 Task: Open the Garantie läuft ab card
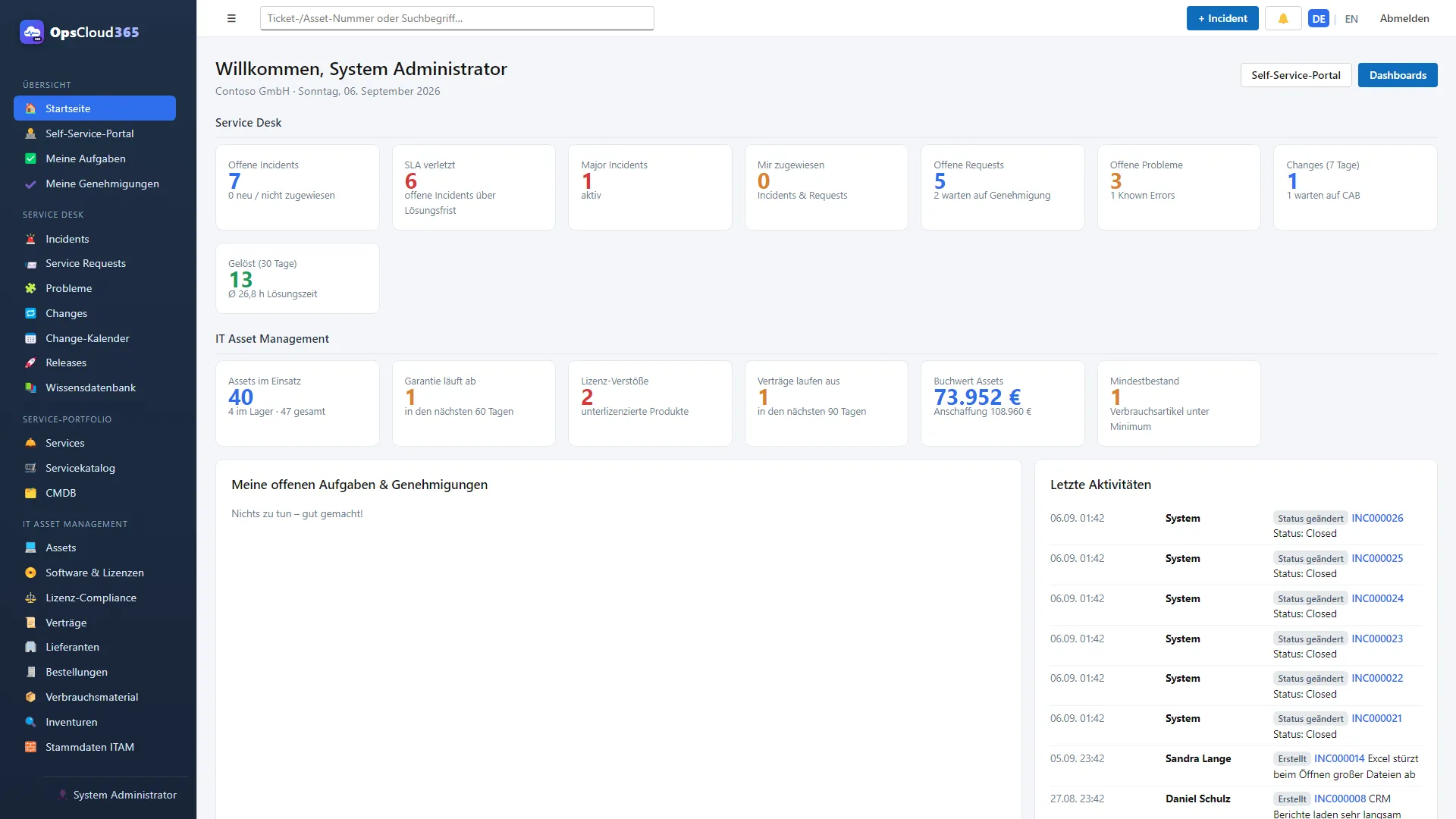point(474,403)
